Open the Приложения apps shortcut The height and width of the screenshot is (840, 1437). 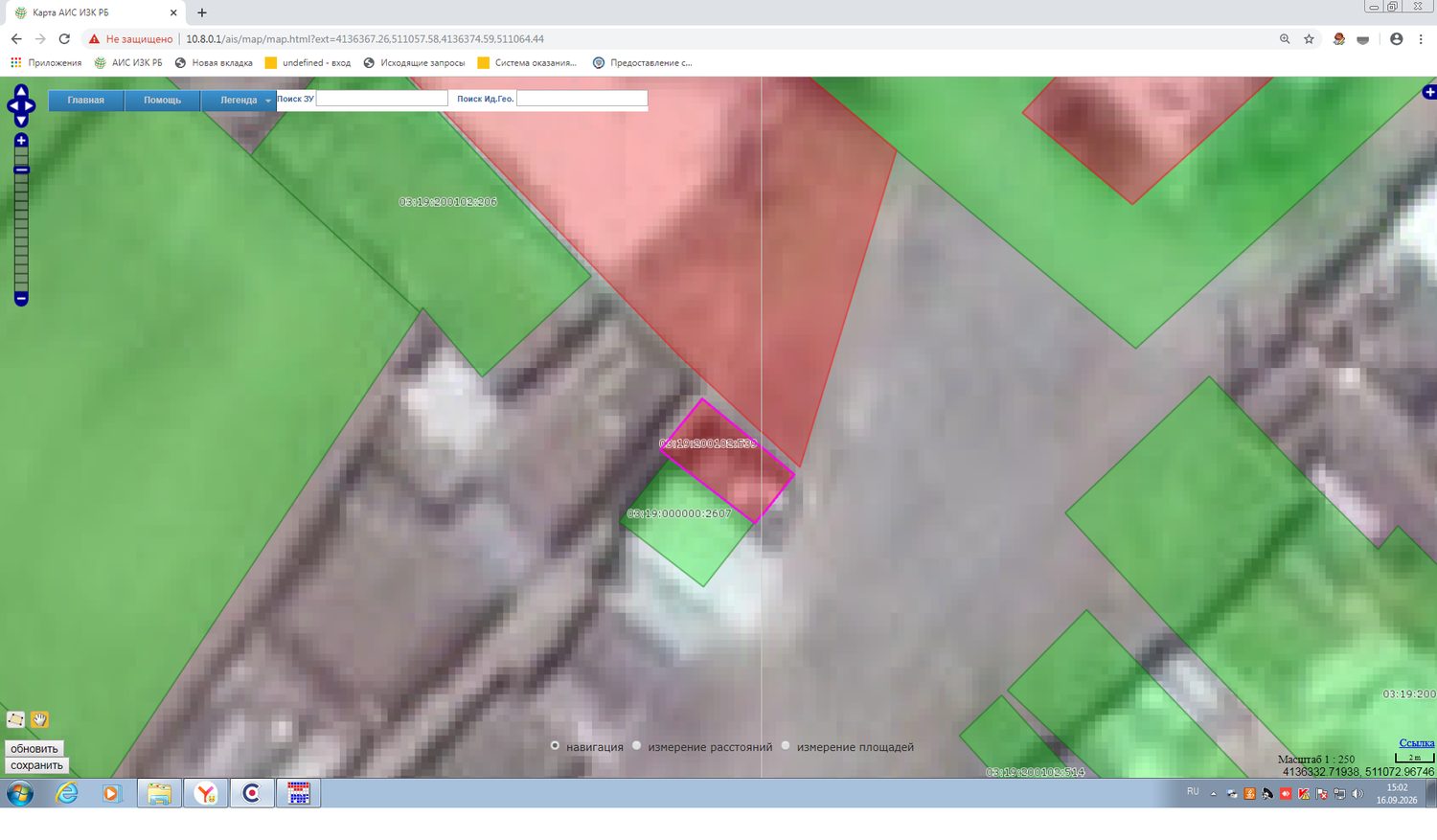46,63
